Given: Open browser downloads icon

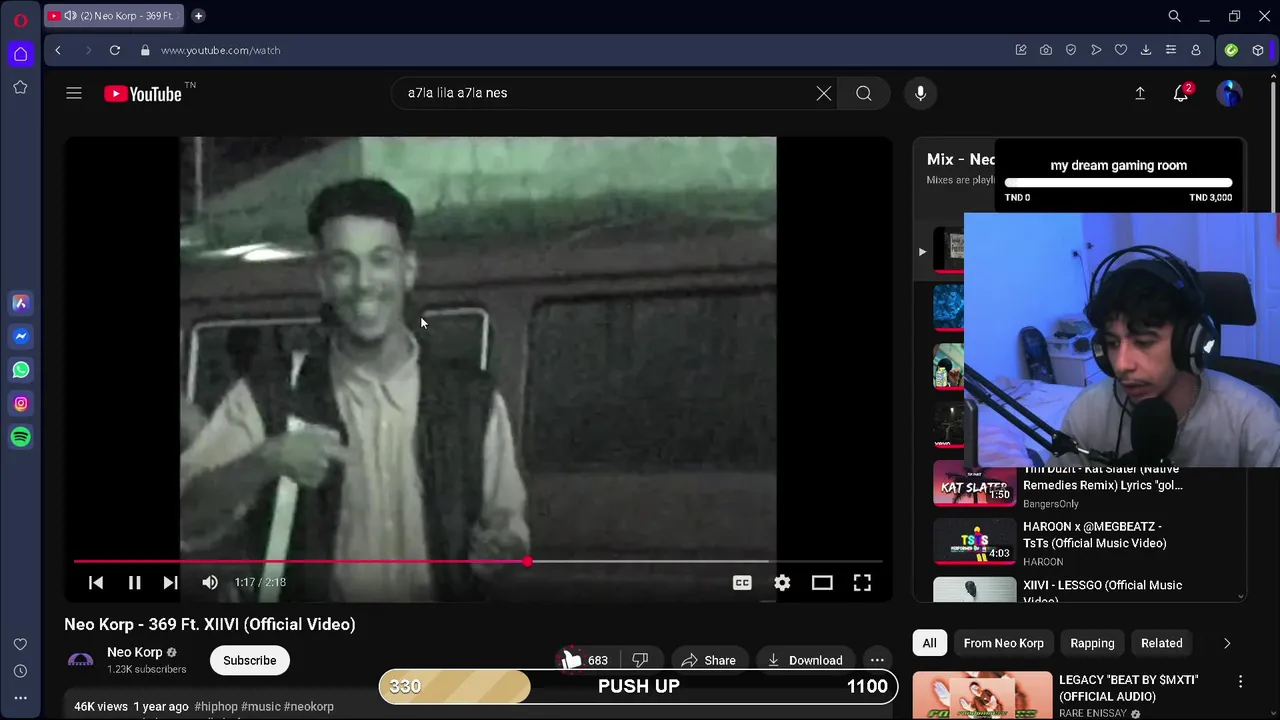Looking at the screenshot, I should click(x=1146, y=50).
